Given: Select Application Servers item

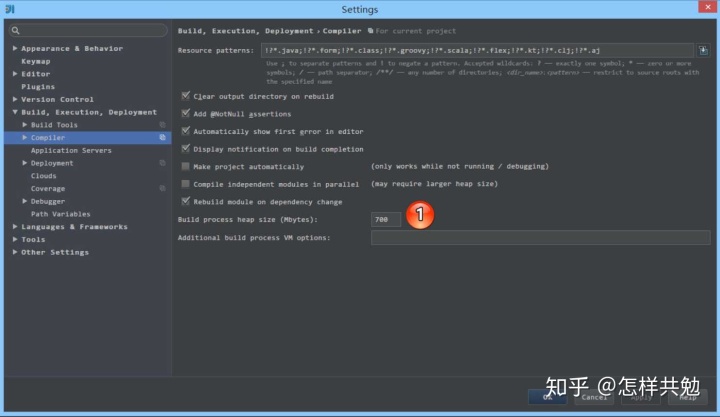Looking at the screenshot, I should click(71, 150).
